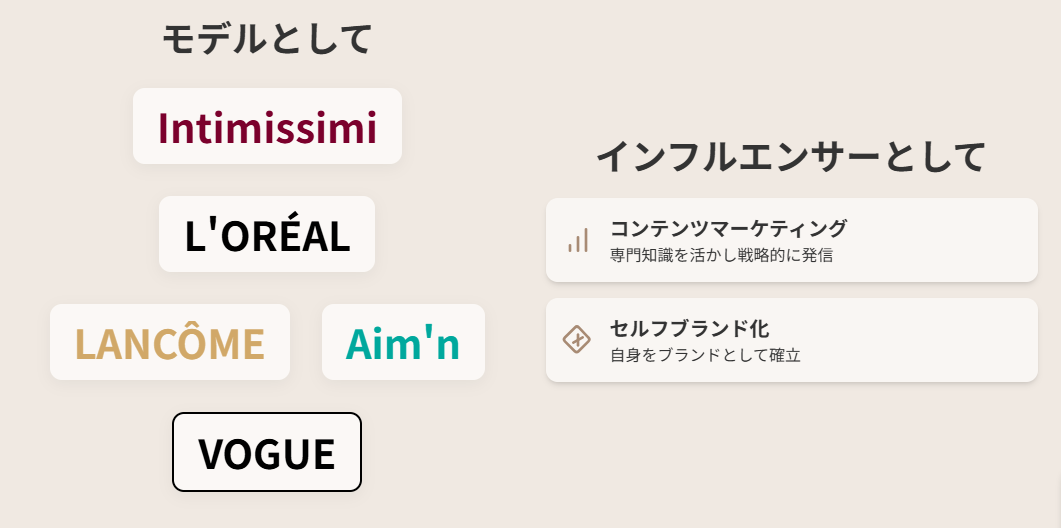Click the teal-colored brand name text
Screen dimensions: 1061x528
pos(403,344)
